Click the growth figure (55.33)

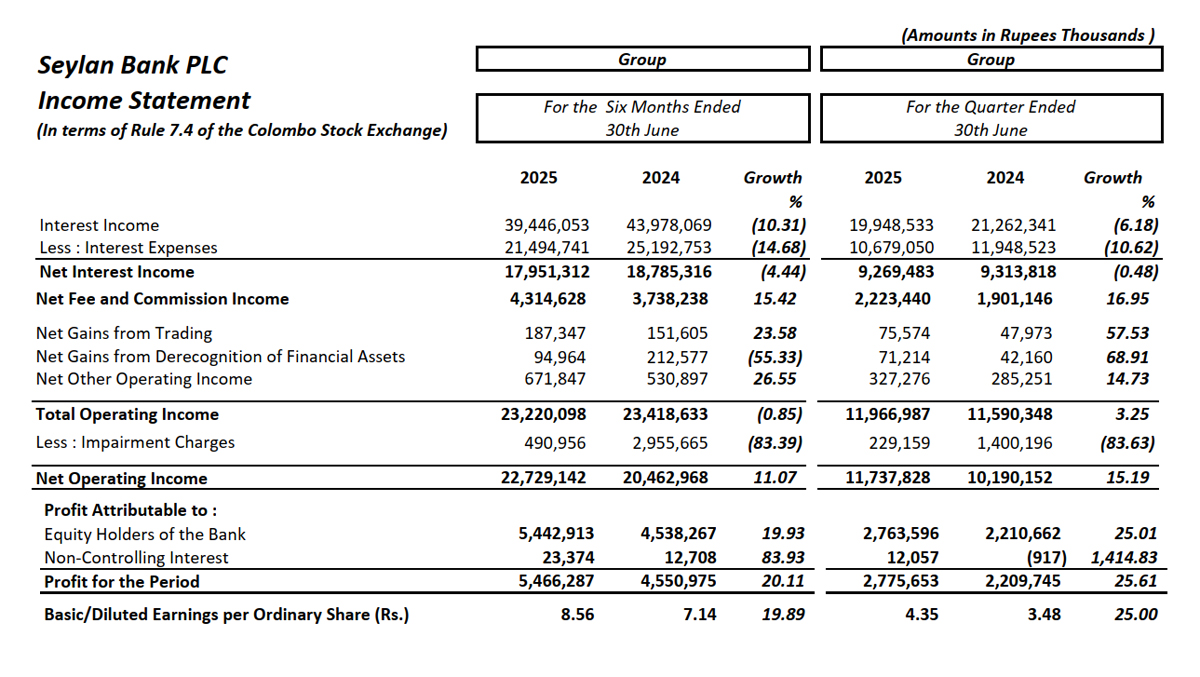777,356
